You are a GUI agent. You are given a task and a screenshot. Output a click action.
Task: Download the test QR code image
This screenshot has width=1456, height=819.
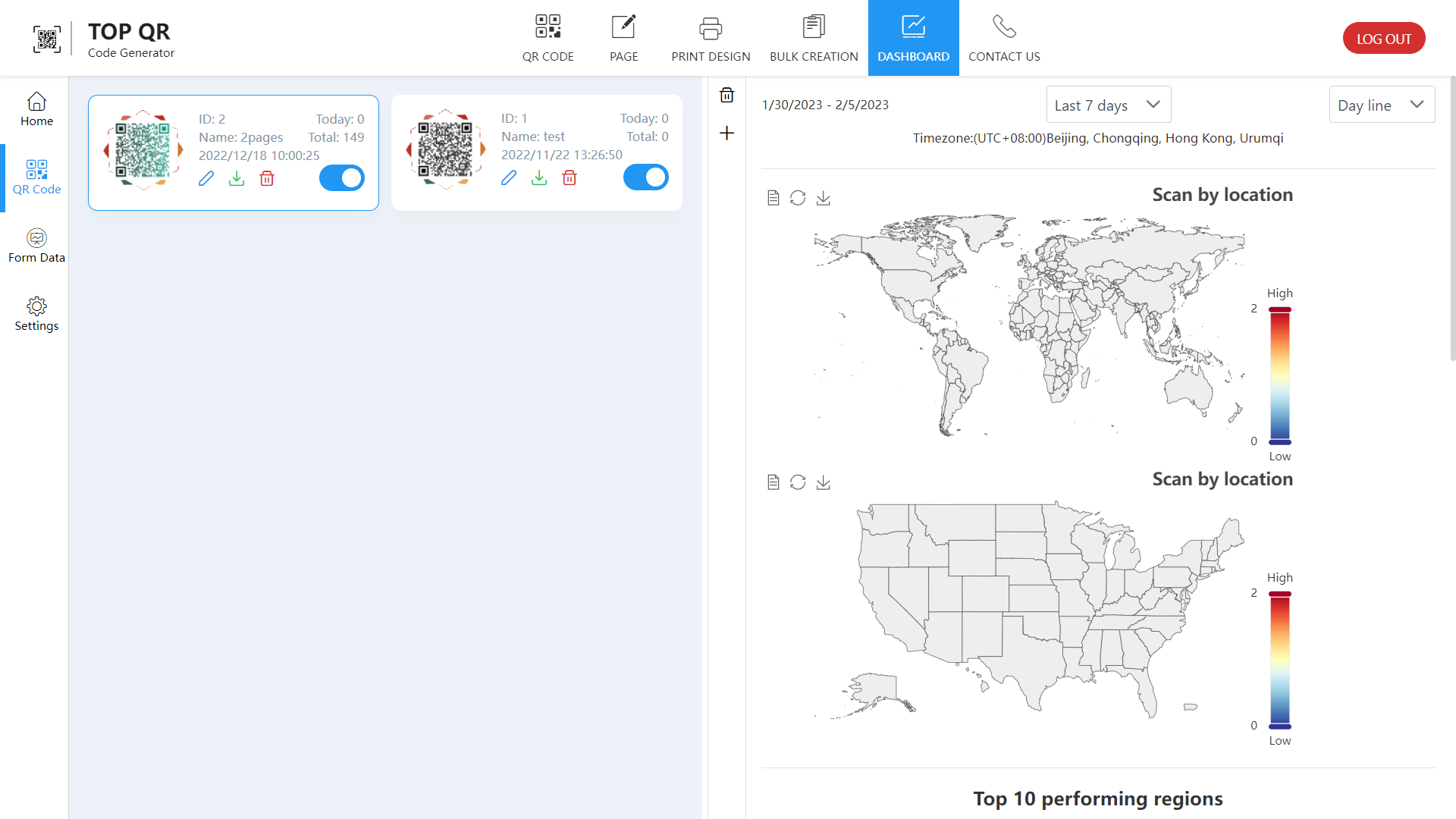pyautogui.click(x=539, y=178)
